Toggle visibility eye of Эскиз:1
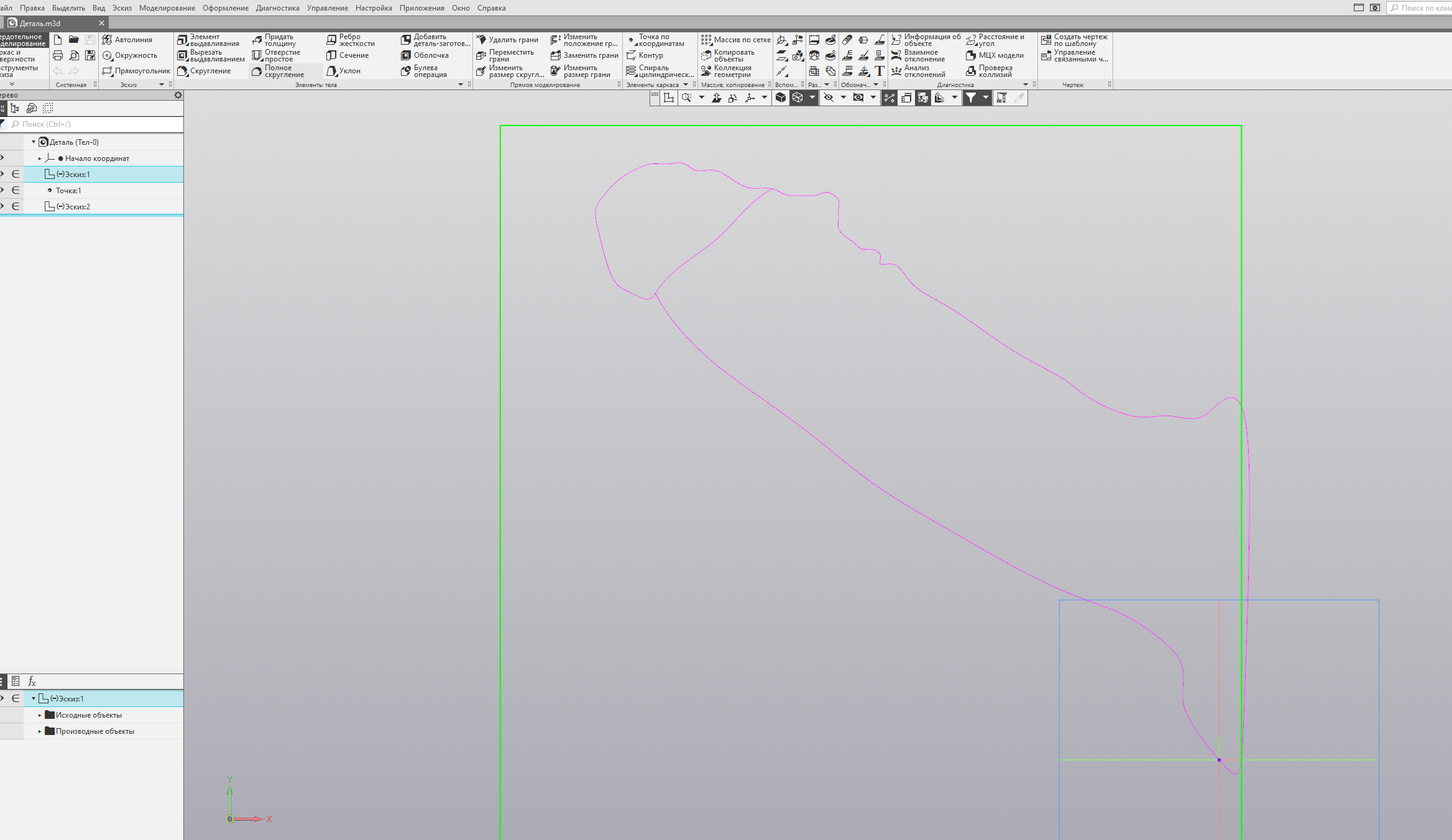This screenshot has height=840, width=1452. tap(2, 174)
